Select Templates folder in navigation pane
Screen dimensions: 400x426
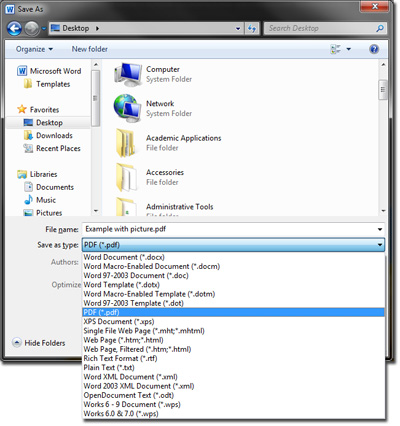(47, 84)
